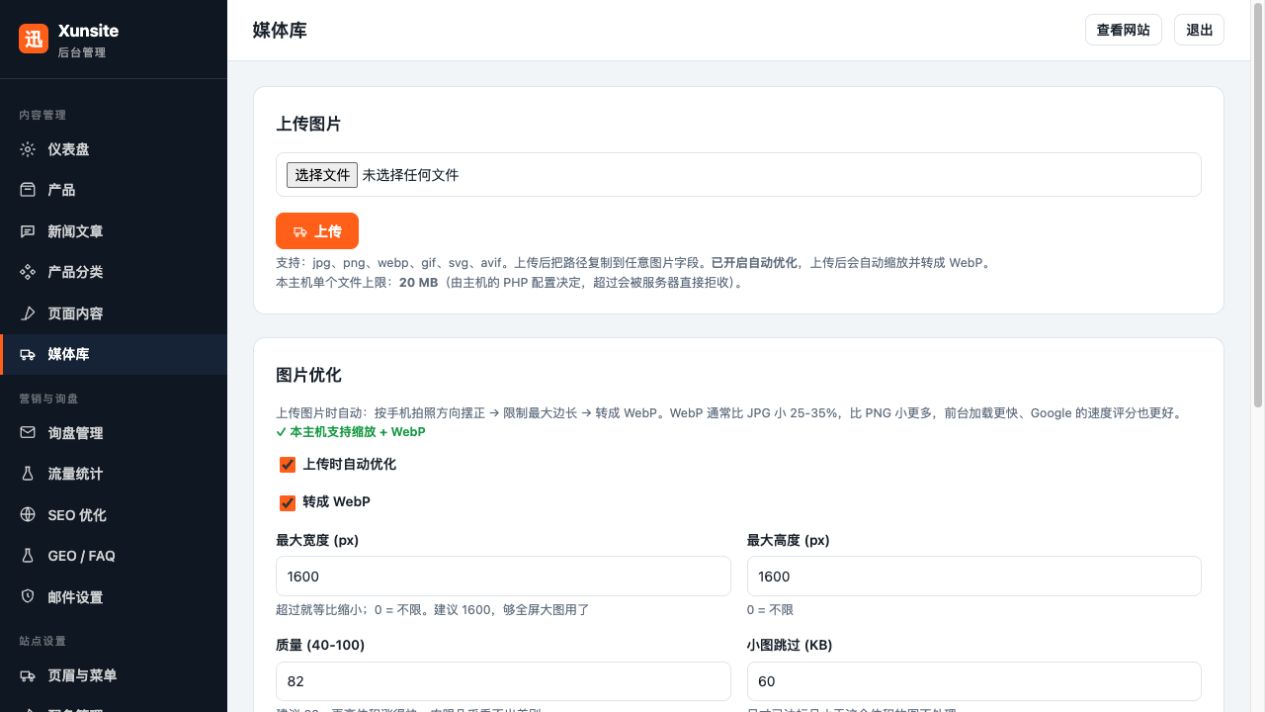Click the 页面内容 pen icon
Image resolution: width=1265 pixels, height=712 pixels.
pyautogui.click(x=28, y=313)
